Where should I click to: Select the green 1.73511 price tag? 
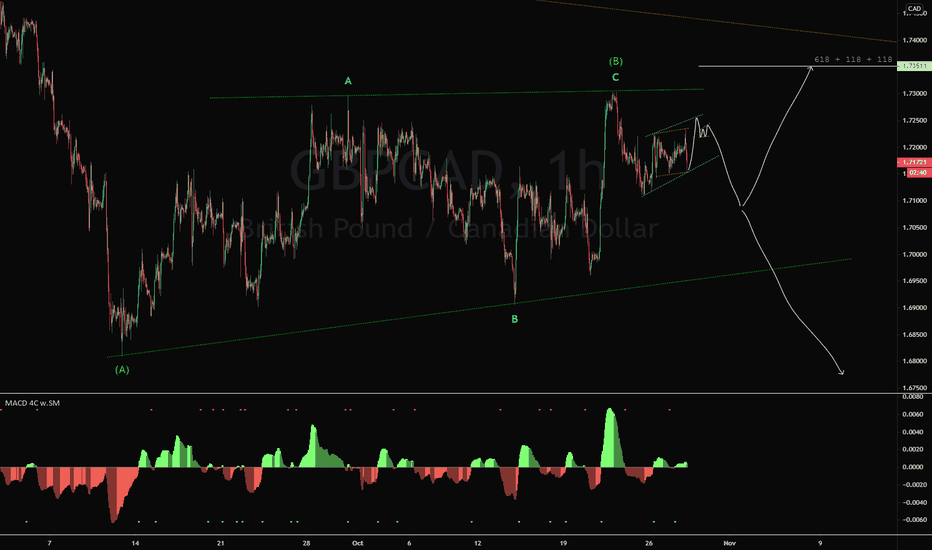pyautogui.click(x=914, y=66)
